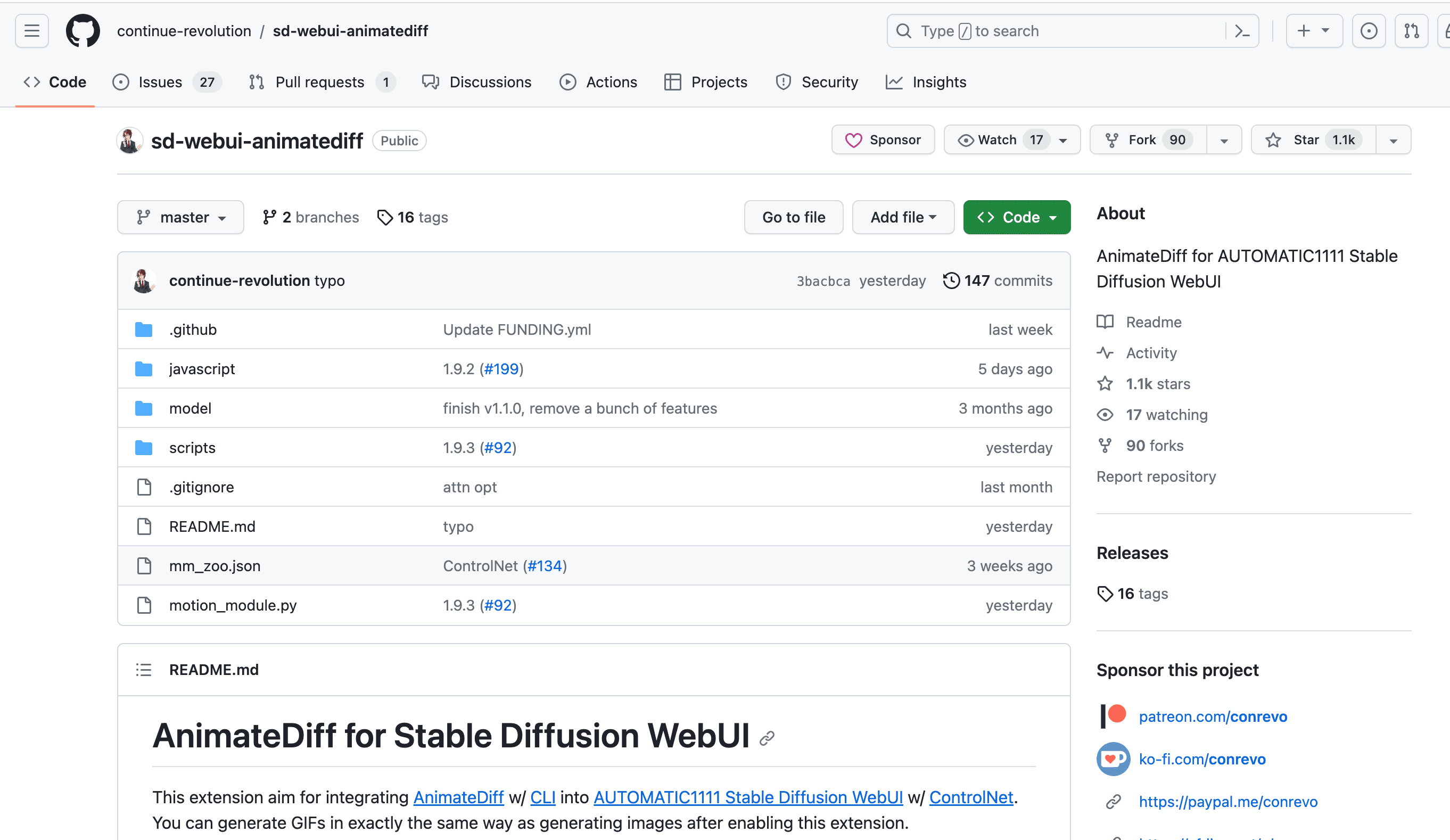Open the Issues tab
This screenshot has width=1450, height=840.
pyautogui.click(x=167, y=83)
